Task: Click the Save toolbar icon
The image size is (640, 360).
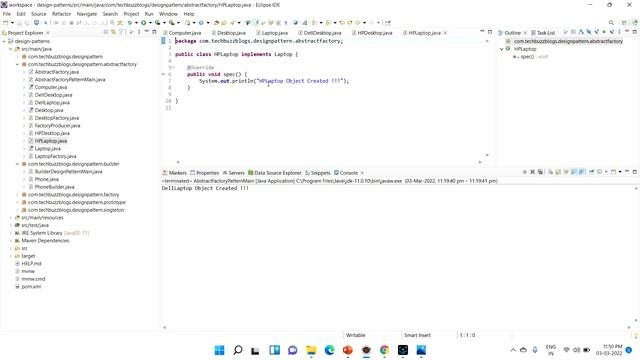Action: click(19, 22)
